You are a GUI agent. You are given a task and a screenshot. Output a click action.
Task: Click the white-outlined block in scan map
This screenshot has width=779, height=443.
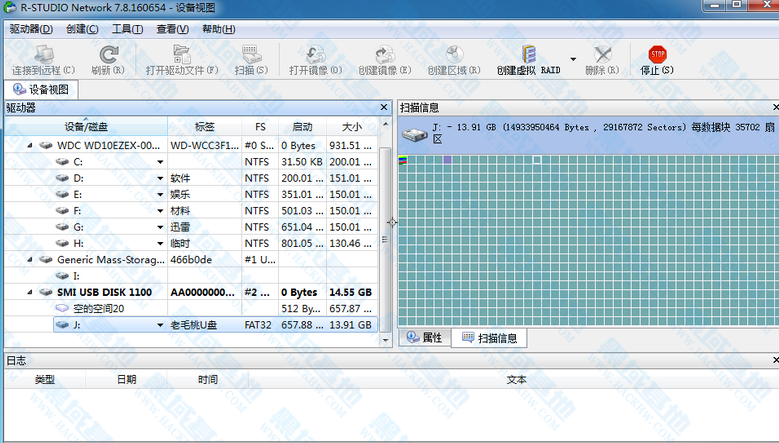[537, 159]
